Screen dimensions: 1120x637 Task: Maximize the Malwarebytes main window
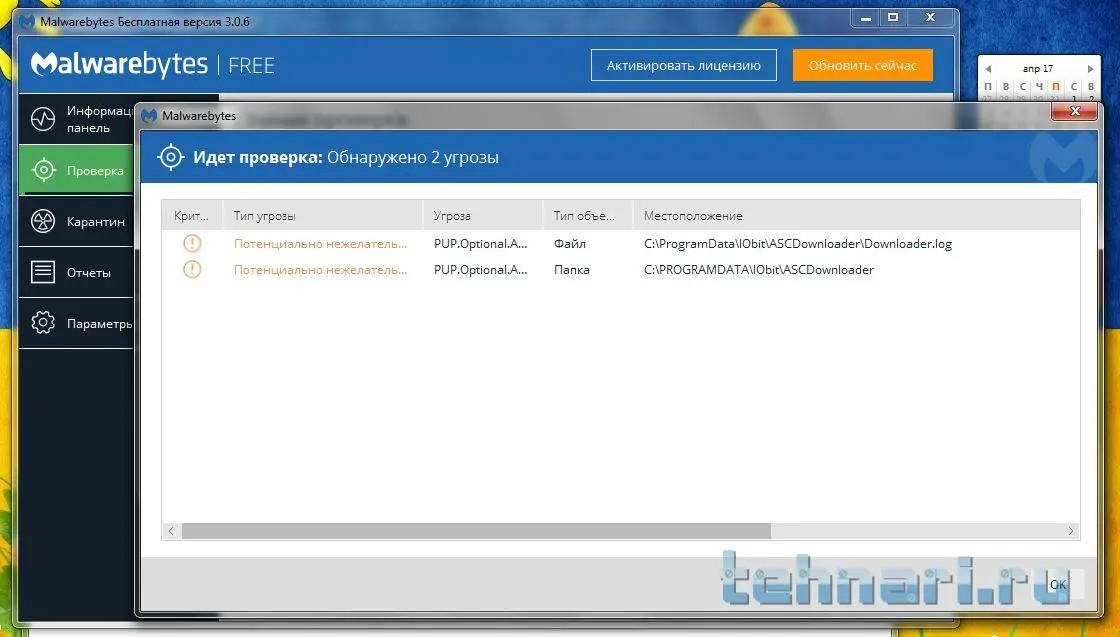pyautogui.click(x=893, y=18)
